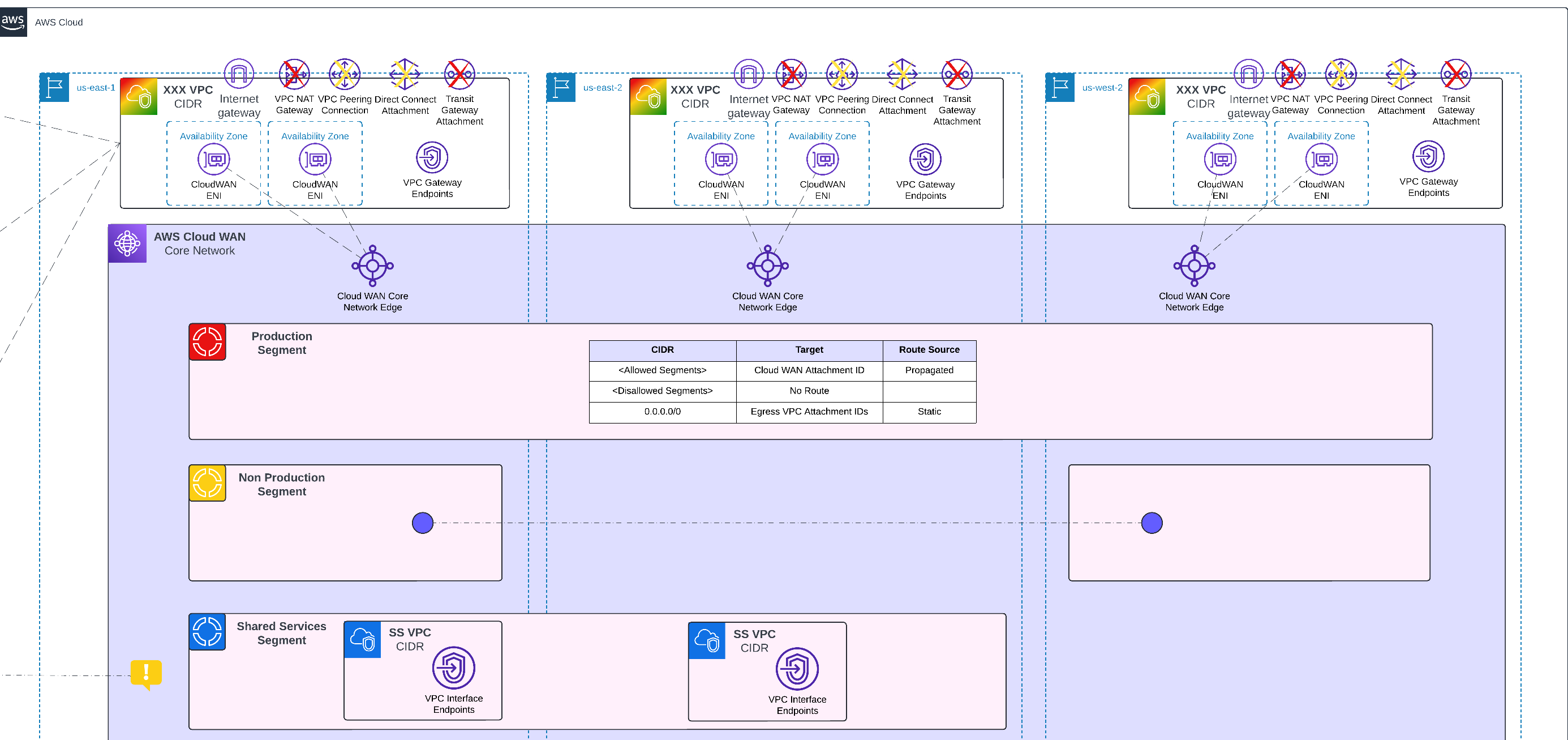
Task: Select the Shared Services Segment title text
Action: click(x=281, y=633)
